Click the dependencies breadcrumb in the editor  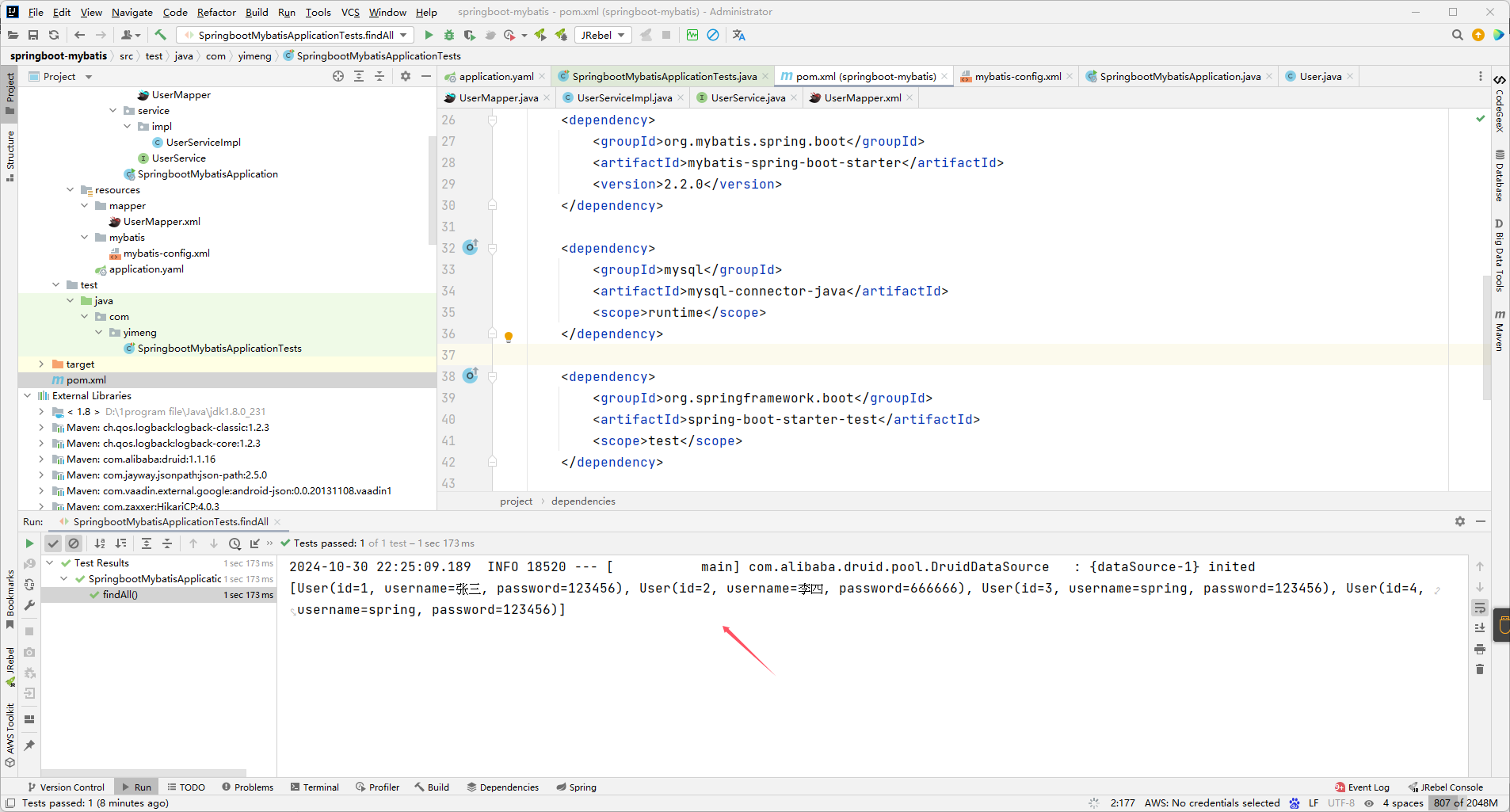pos(583,501)
